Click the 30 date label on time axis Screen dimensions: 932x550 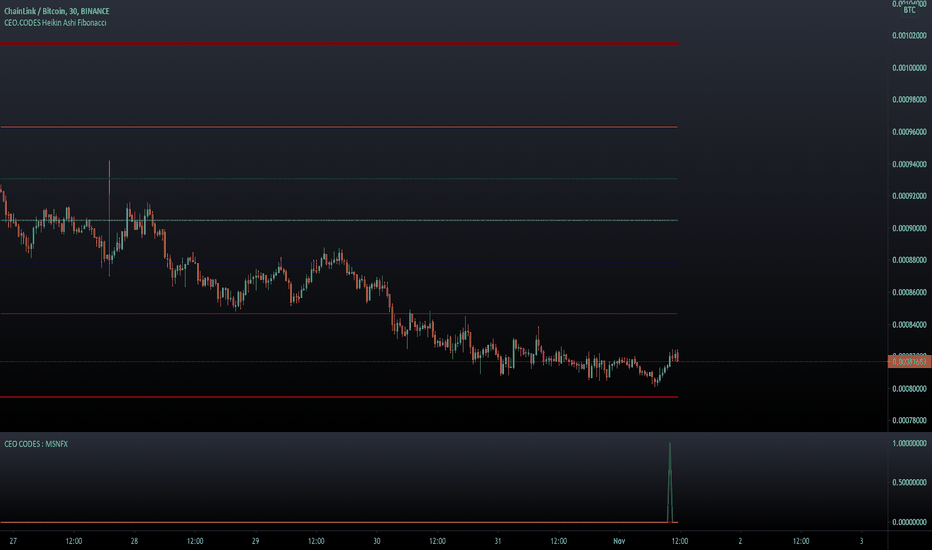[377, 541]
